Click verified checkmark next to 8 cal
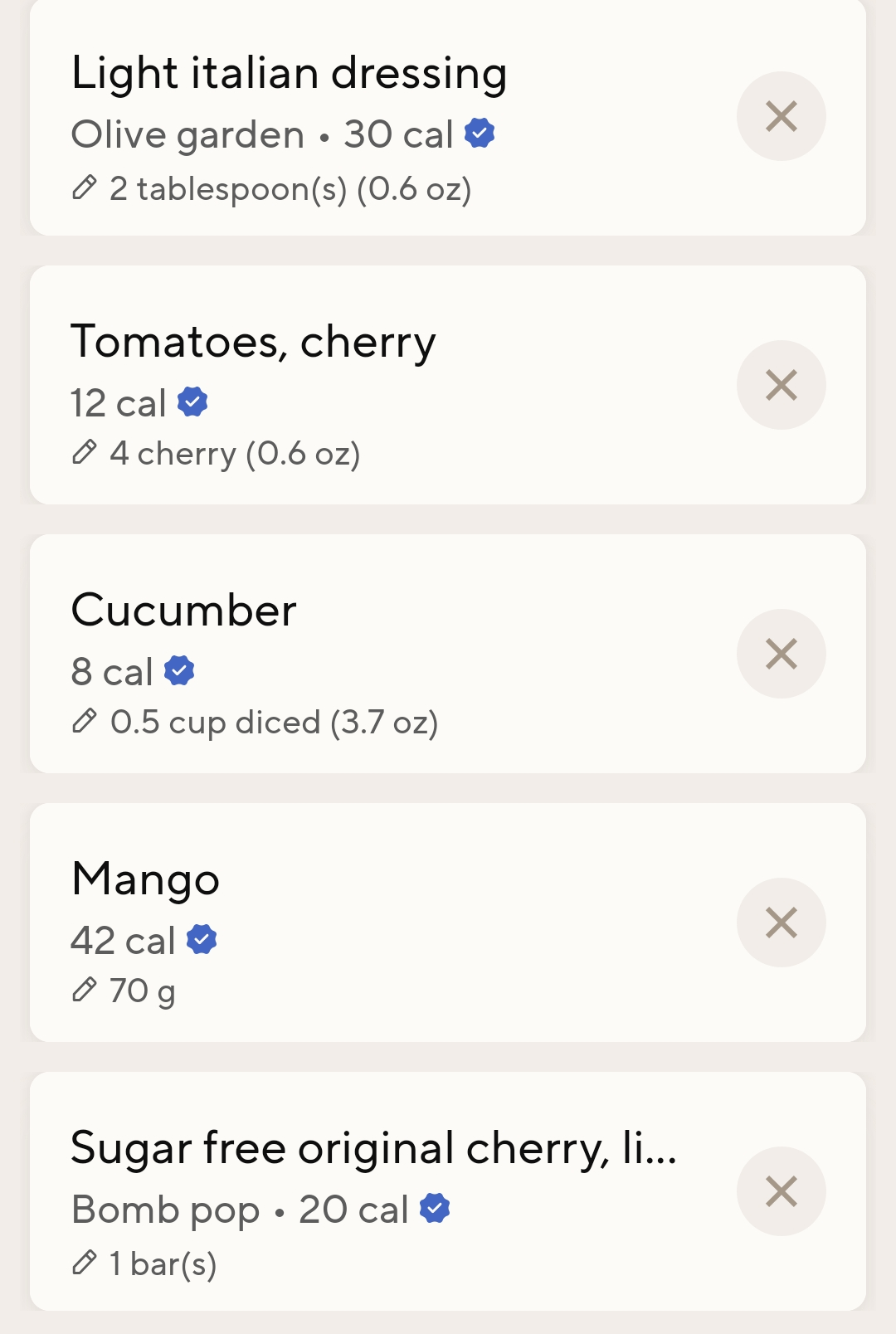Screen dimensions: 896x1334 (179, 670)
